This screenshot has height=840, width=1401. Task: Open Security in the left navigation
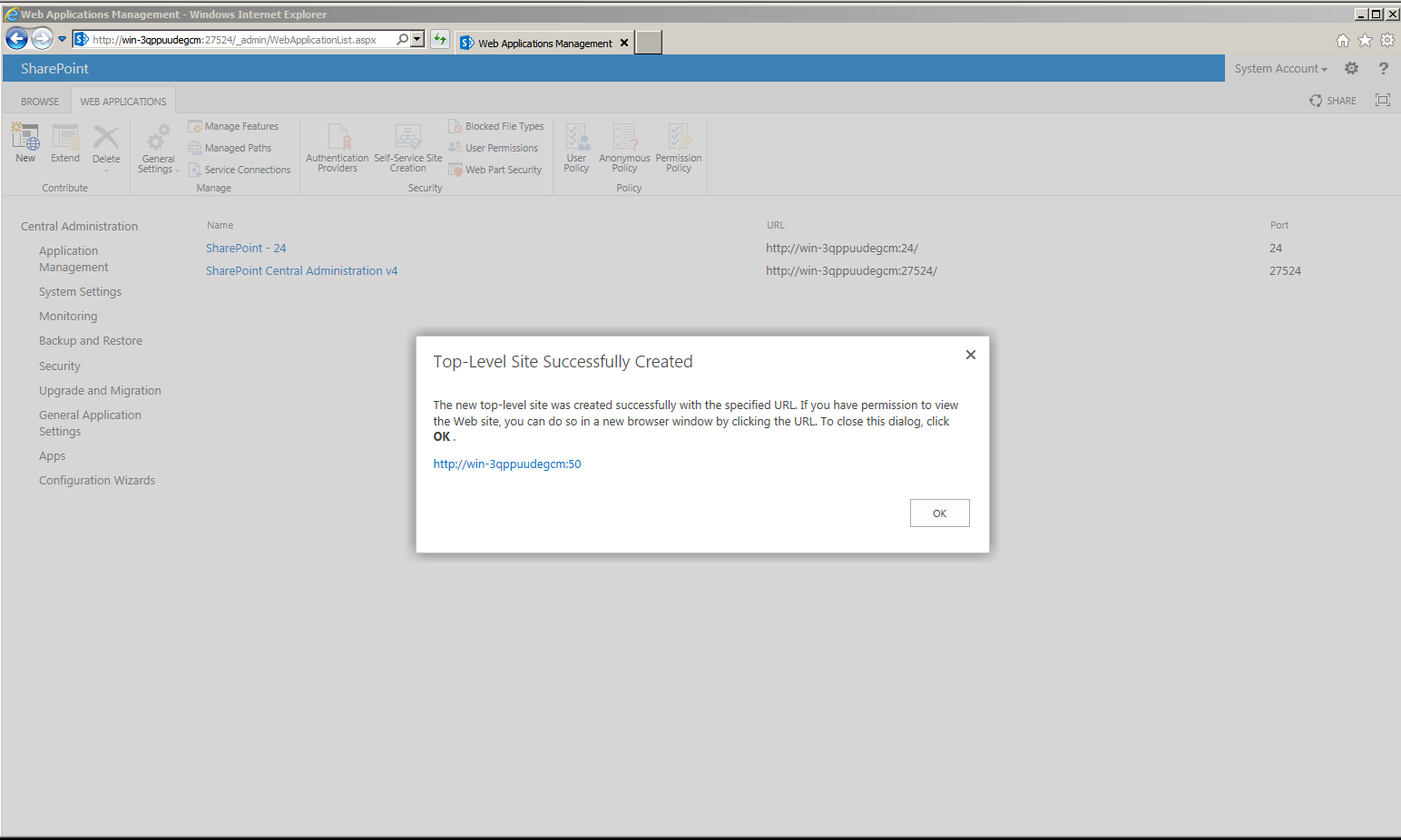click(60, 366)
